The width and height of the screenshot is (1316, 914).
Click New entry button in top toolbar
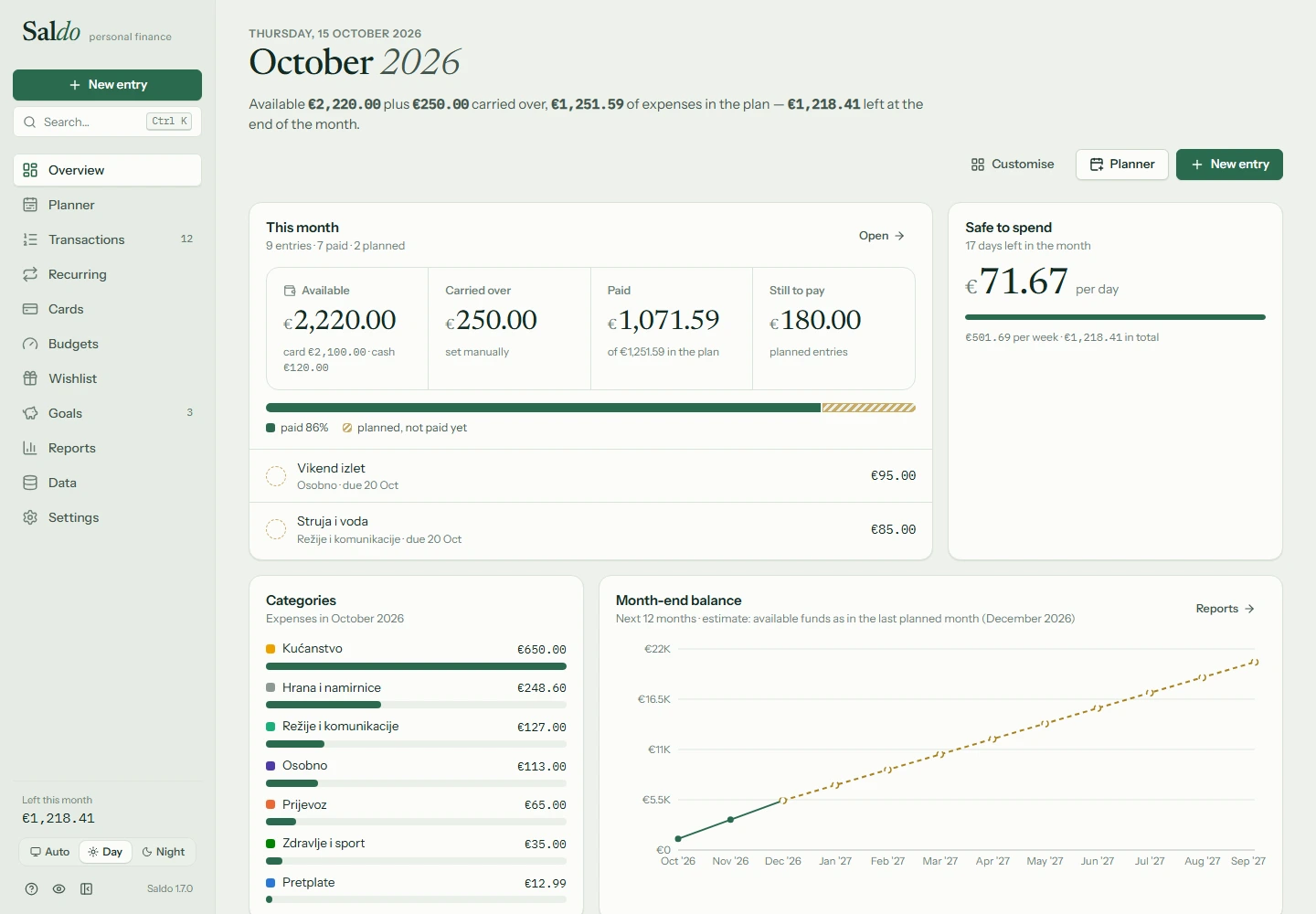[x=1229, y=165]
